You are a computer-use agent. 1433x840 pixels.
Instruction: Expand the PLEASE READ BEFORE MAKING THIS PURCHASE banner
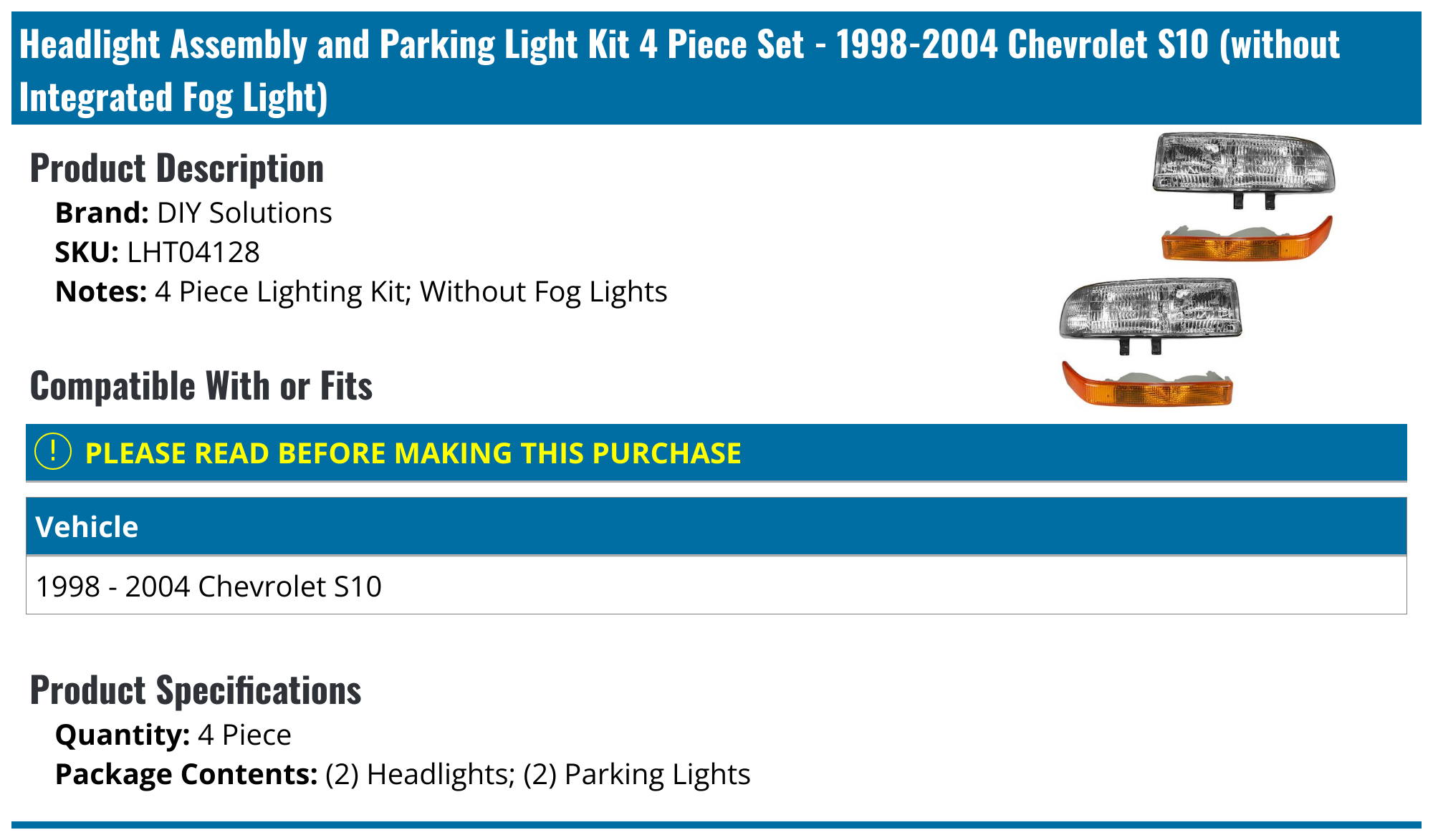413,453
